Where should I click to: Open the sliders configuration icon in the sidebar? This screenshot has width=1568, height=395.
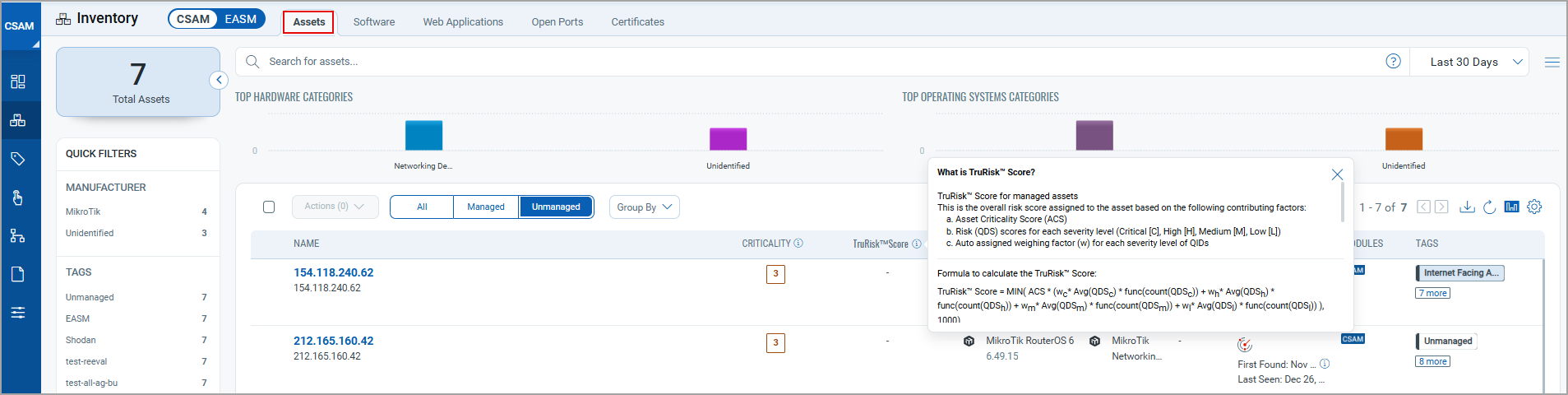coord(18,313)
